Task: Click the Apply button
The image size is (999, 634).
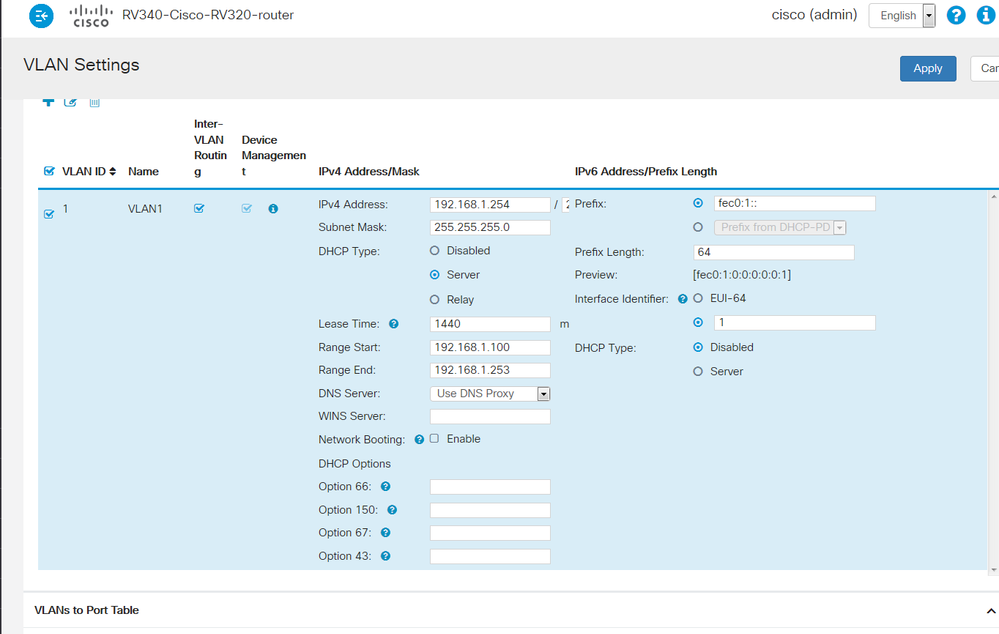Action: point(927,68)
